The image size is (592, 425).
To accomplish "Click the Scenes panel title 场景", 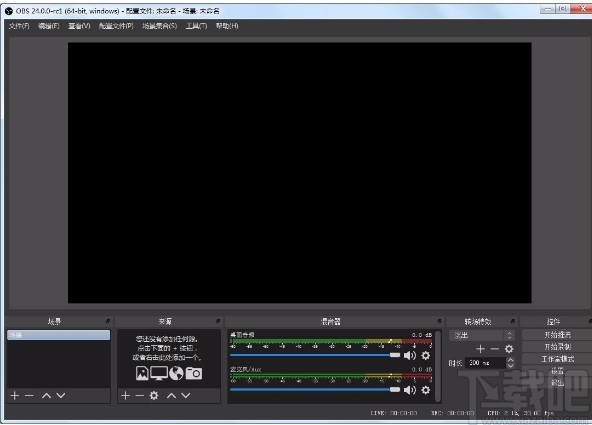I will click(54, 321).
